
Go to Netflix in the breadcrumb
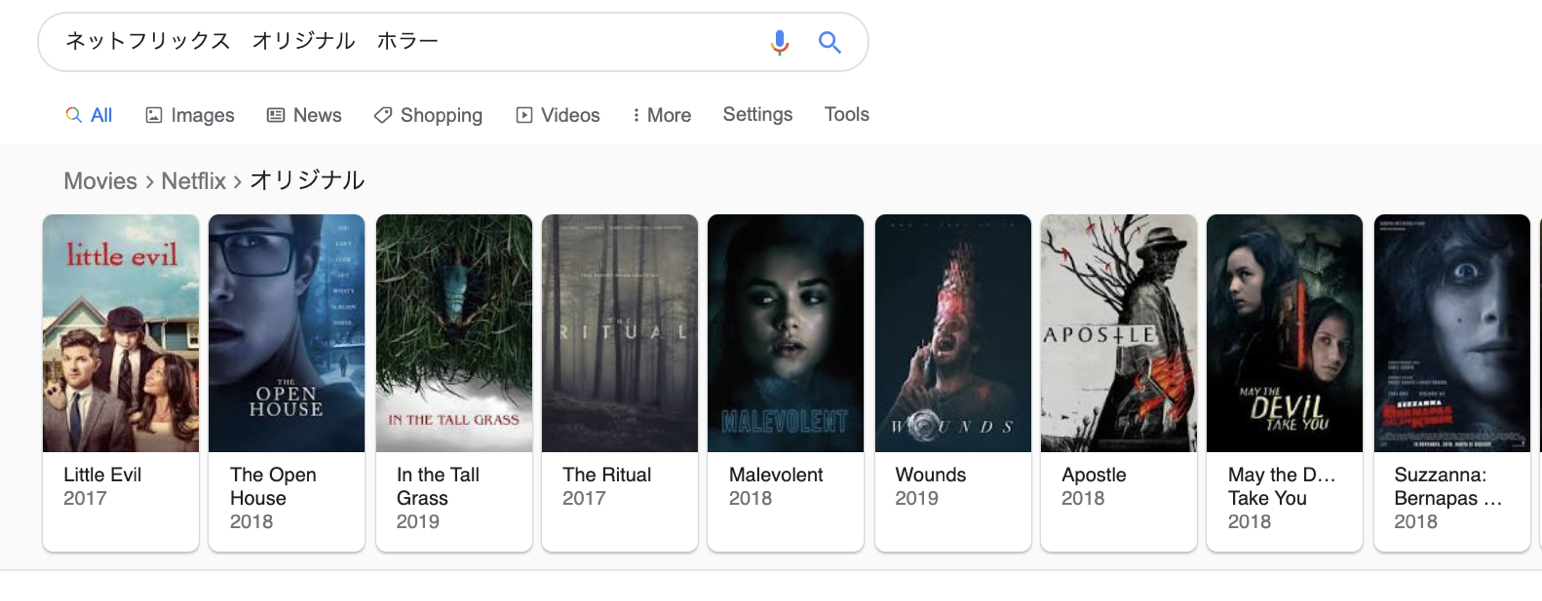pyautogui.click(x=194, y=181)
